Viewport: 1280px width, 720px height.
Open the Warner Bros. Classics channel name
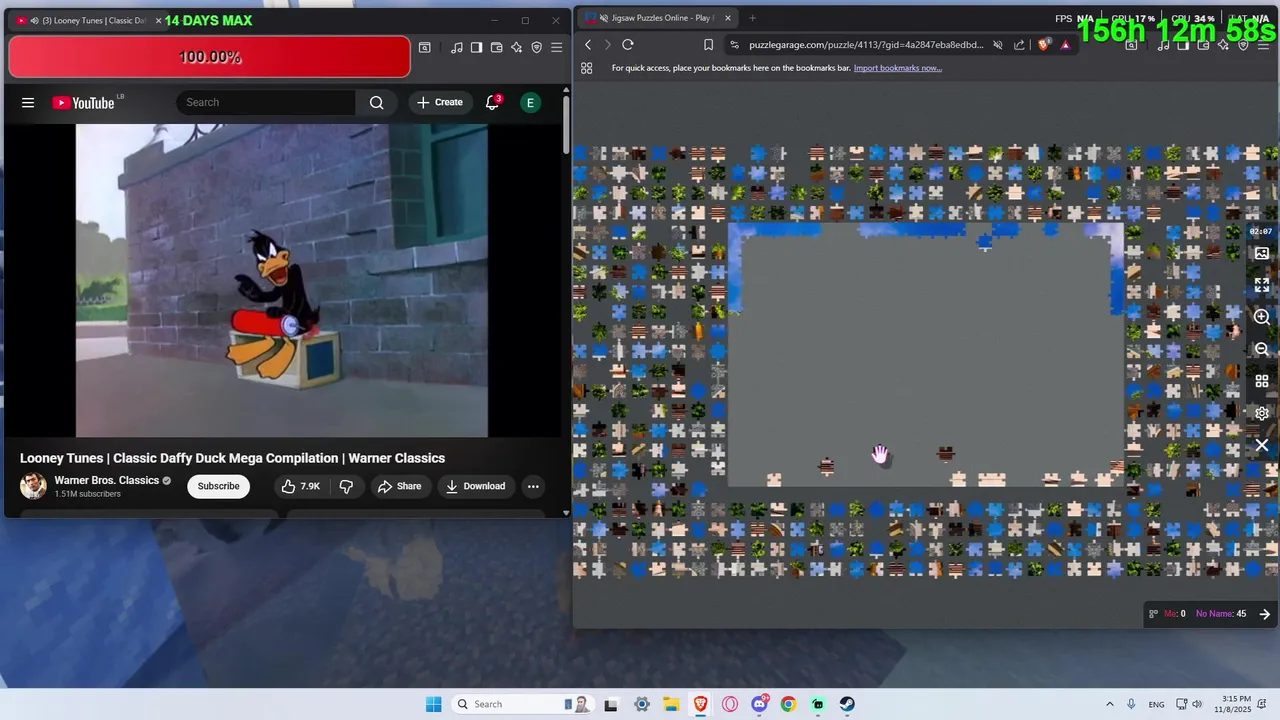[107, 480]
